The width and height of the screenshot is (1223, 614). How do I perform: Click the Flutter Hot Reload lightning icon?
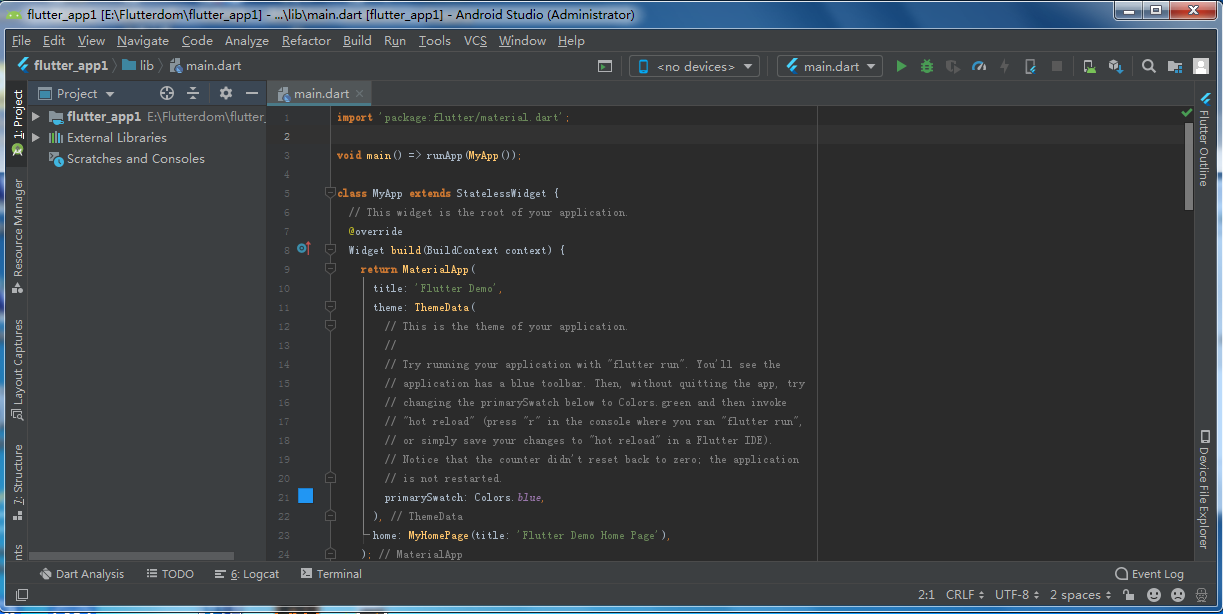pyautogui.click(x=1004, y=66)
